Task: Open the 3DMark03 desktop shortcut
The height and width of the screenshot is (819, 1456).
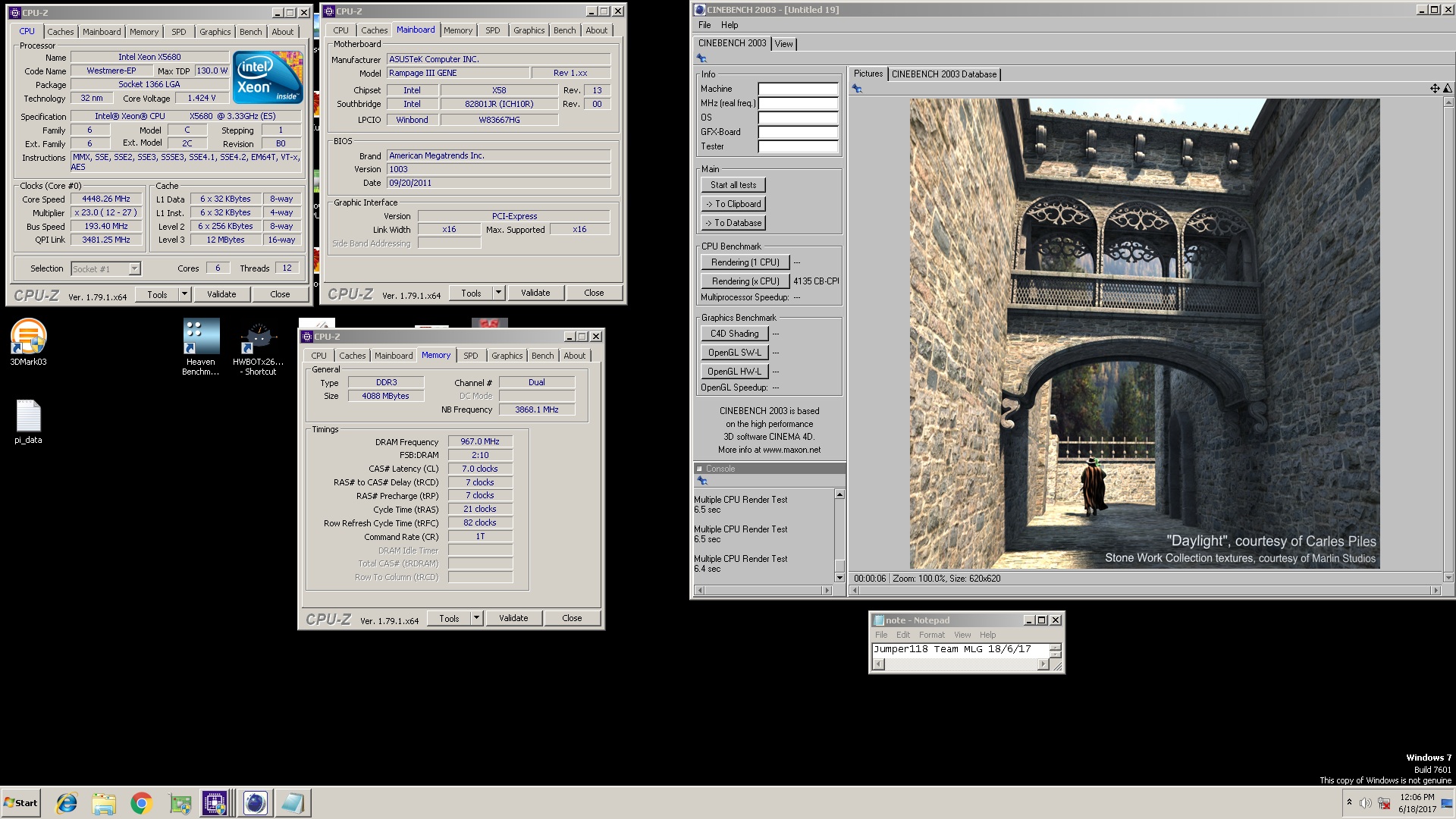Action: click(x=28, y=343)
